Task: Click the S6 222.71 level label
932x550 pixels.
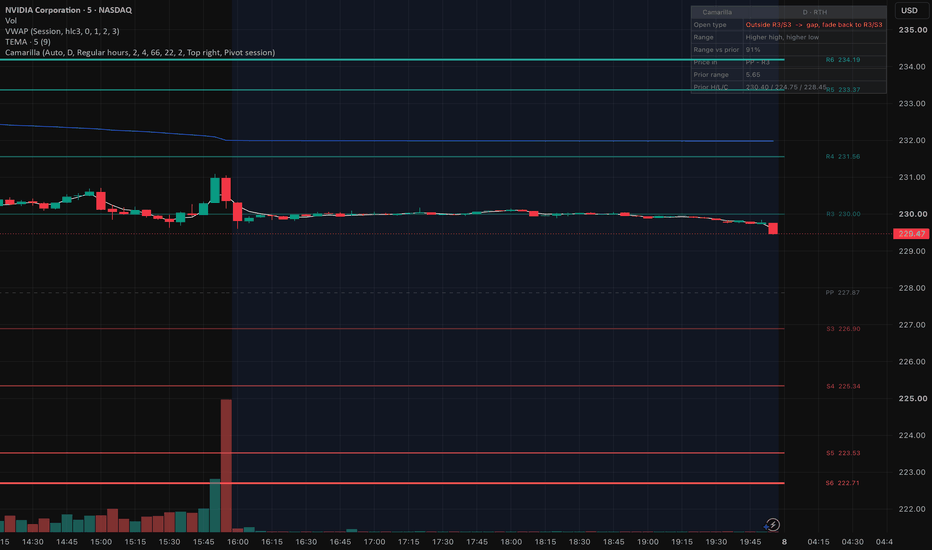Action: pos(842,483)
